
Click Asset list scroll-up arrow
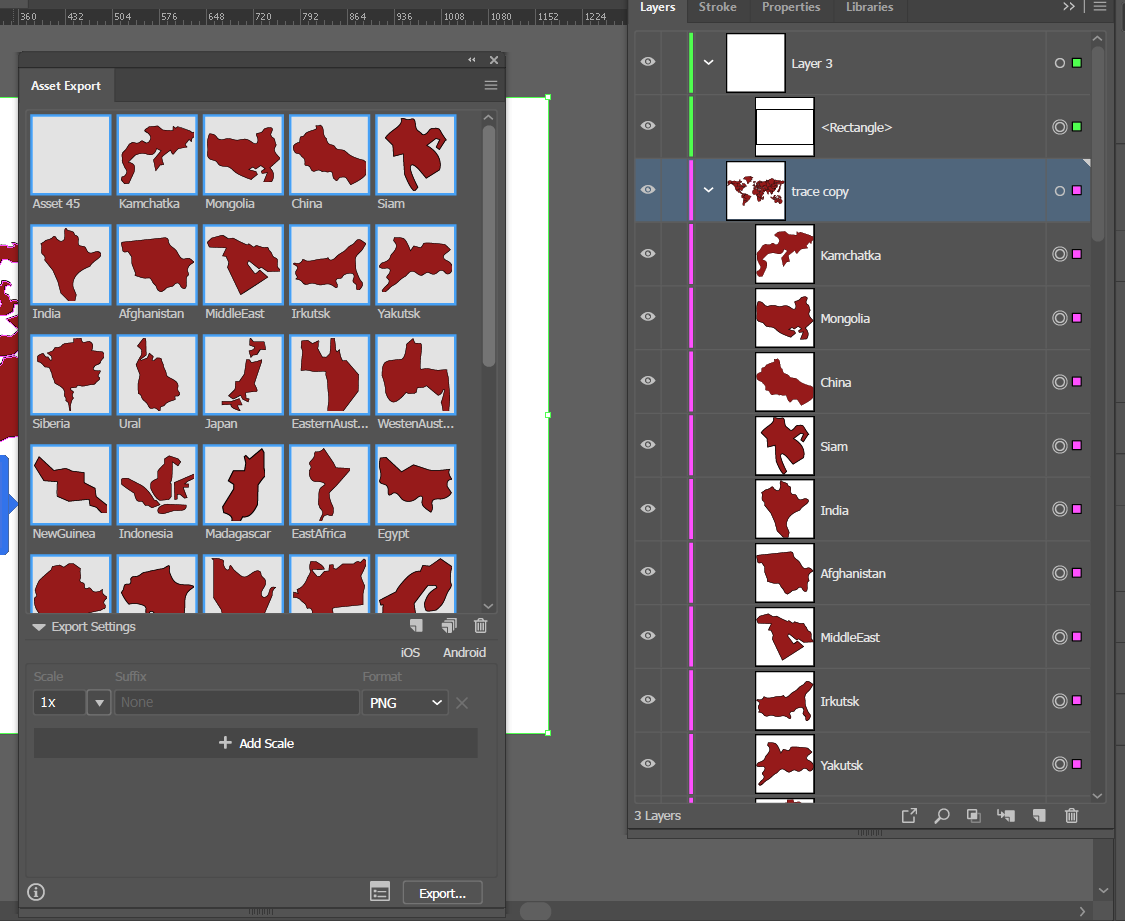click(x=489, y=118)
